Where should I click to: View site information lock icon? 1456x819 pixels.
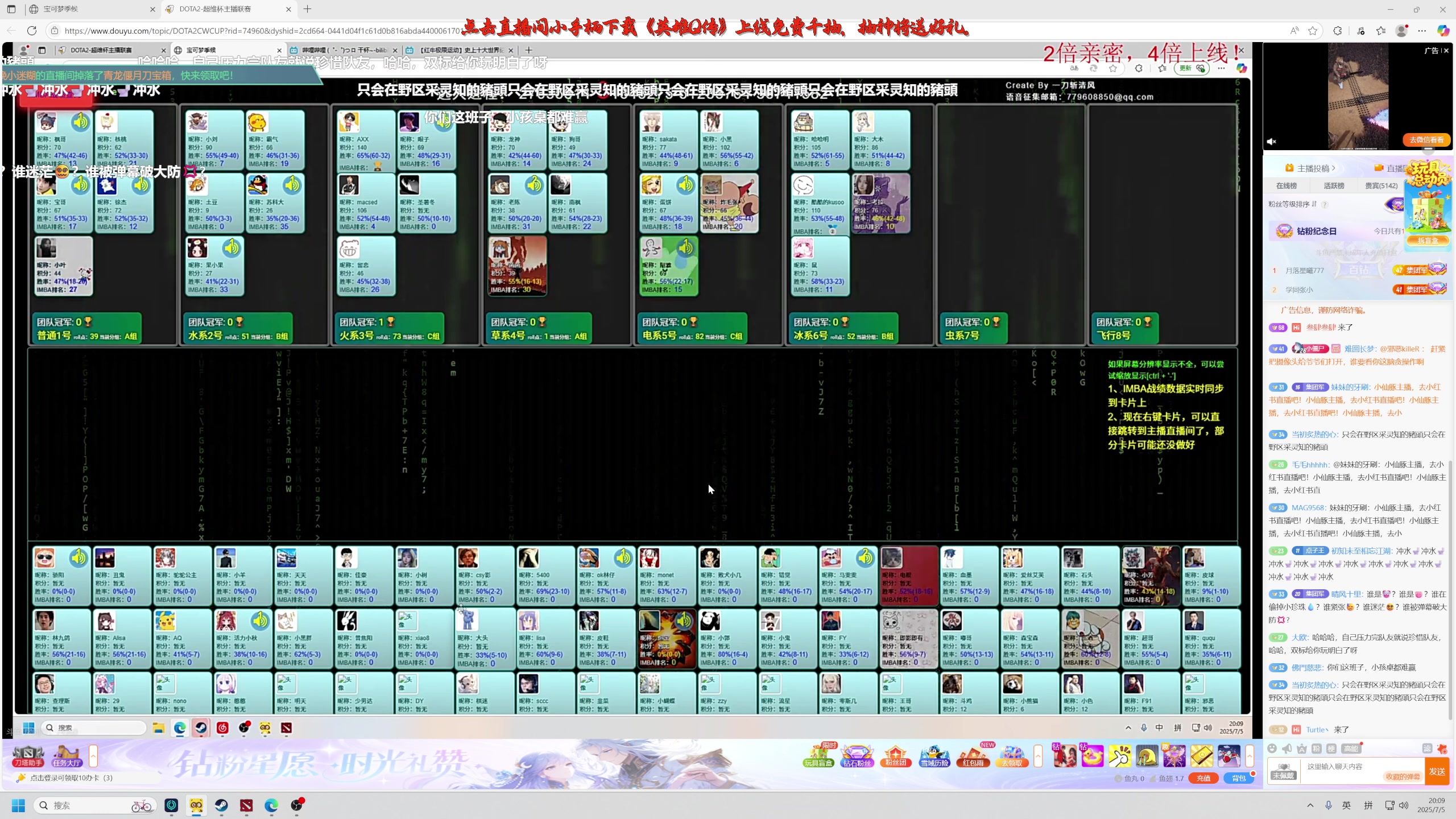click(54, 31)
